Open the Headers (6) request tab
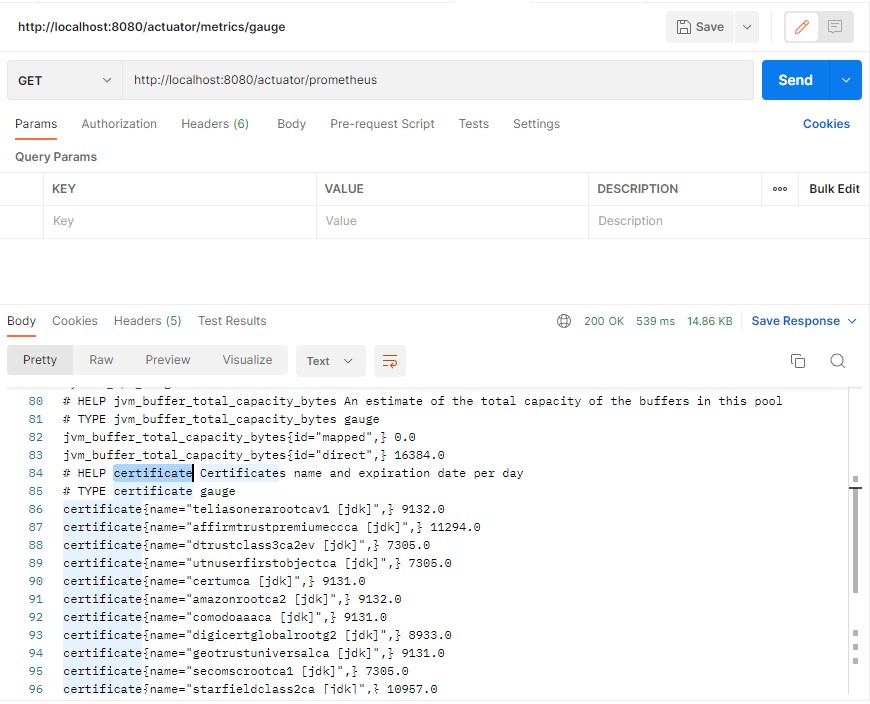870x704 pixels. click(x=215, y=124)
